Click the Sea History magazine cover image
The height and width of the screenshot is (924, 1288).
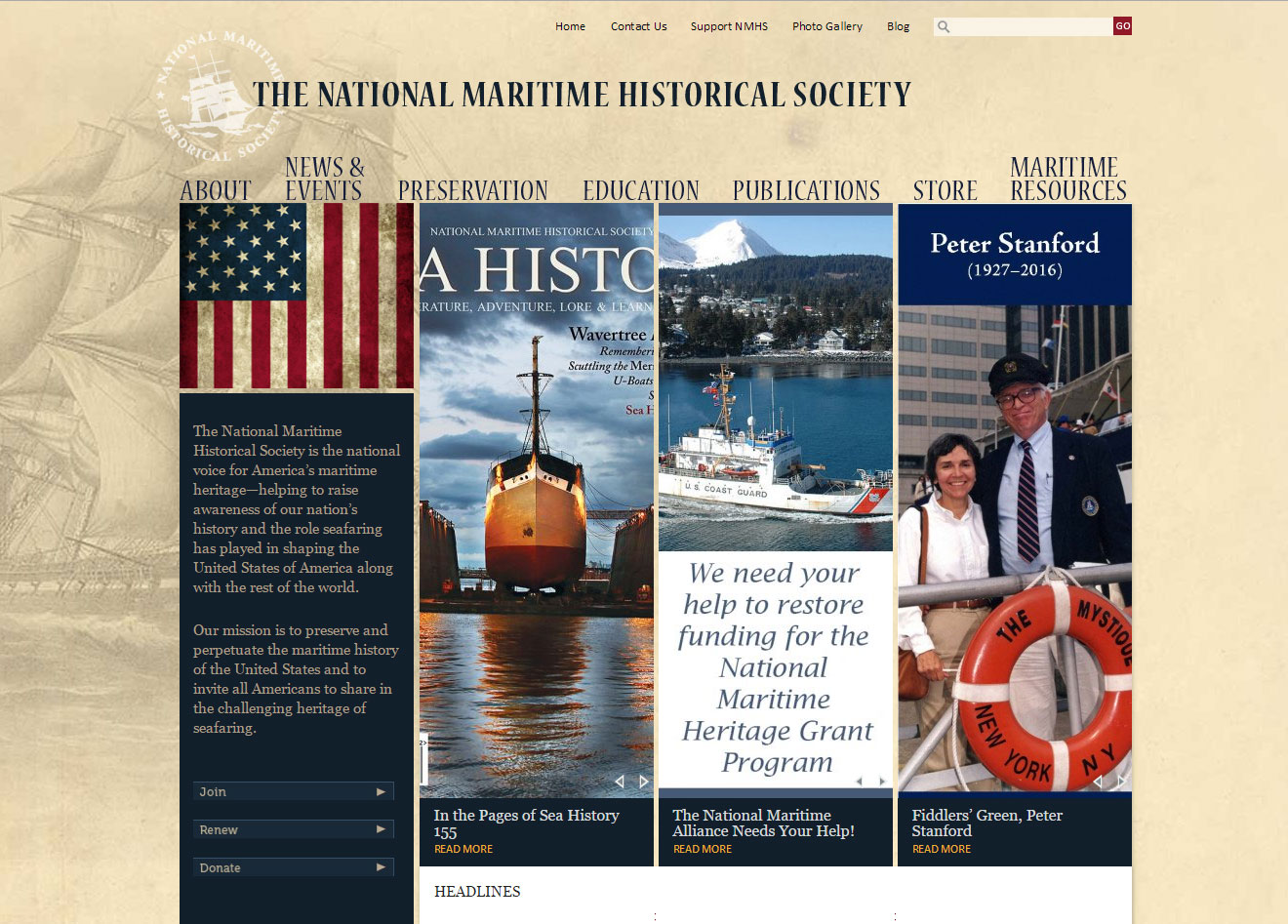(537, 501)
